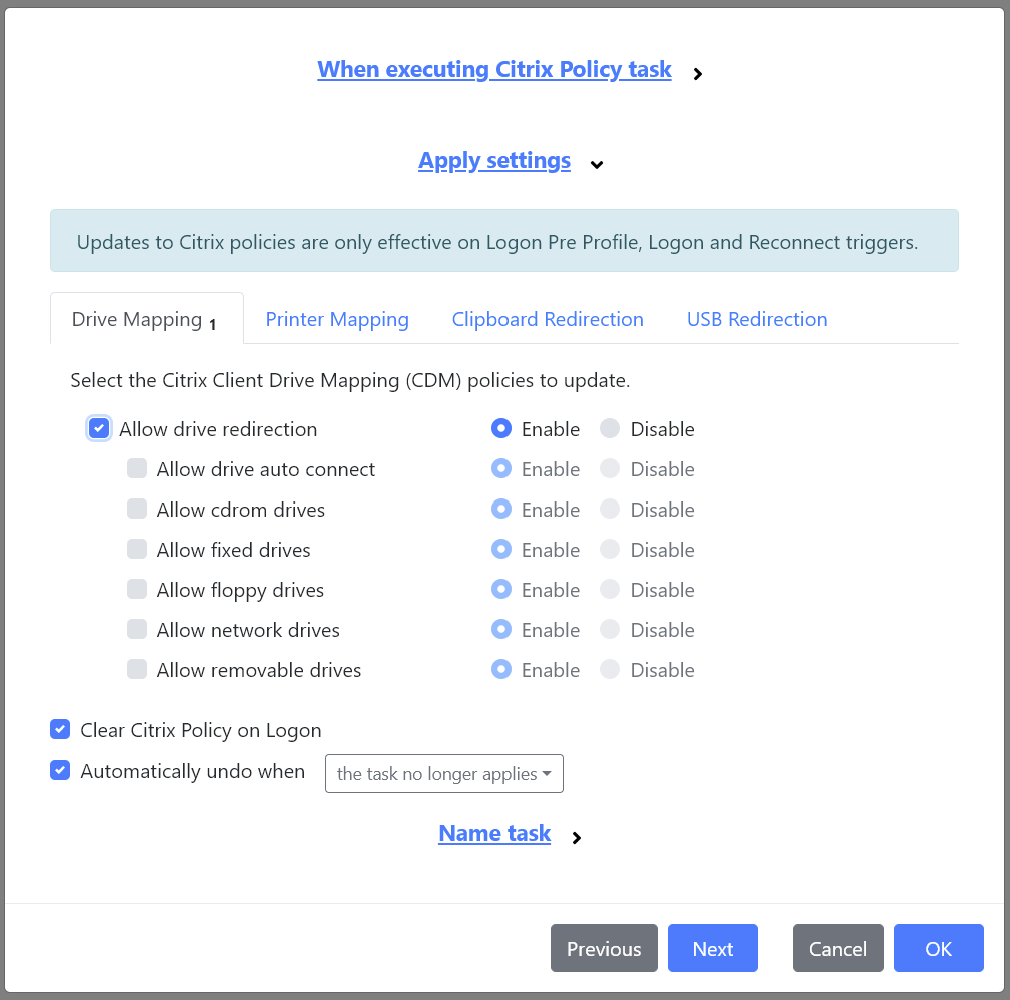
Task: Click the Next button
Action: [x=712, y=948]
